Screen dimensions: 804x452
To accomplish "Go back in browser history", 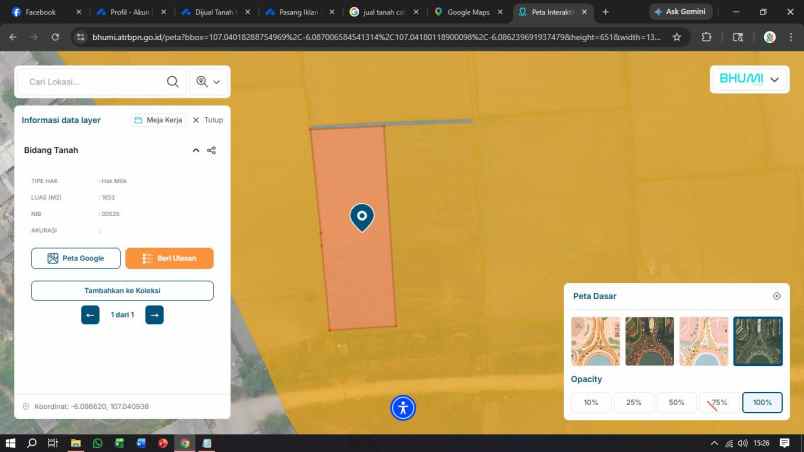I will [x=13, y=37].
